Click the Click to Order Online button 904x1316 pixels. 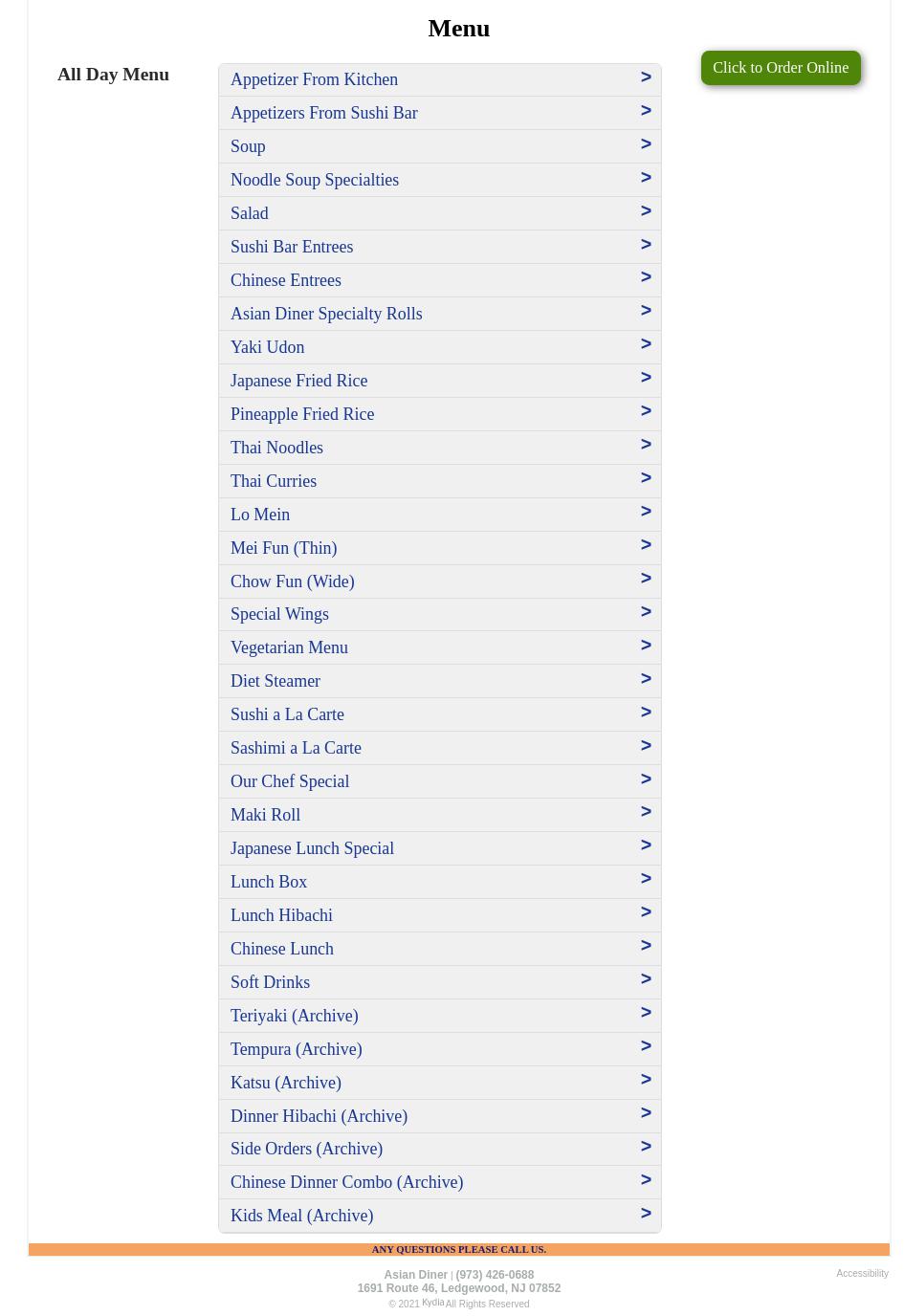coord(780,68)
